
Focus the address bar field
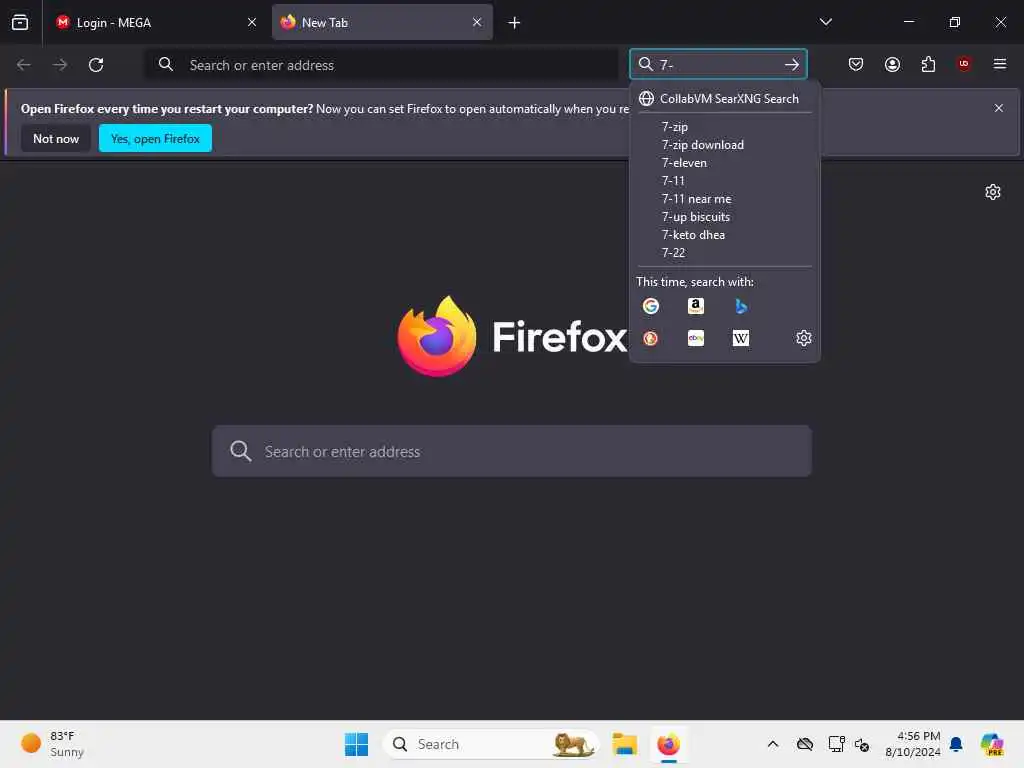pos(381,65)
